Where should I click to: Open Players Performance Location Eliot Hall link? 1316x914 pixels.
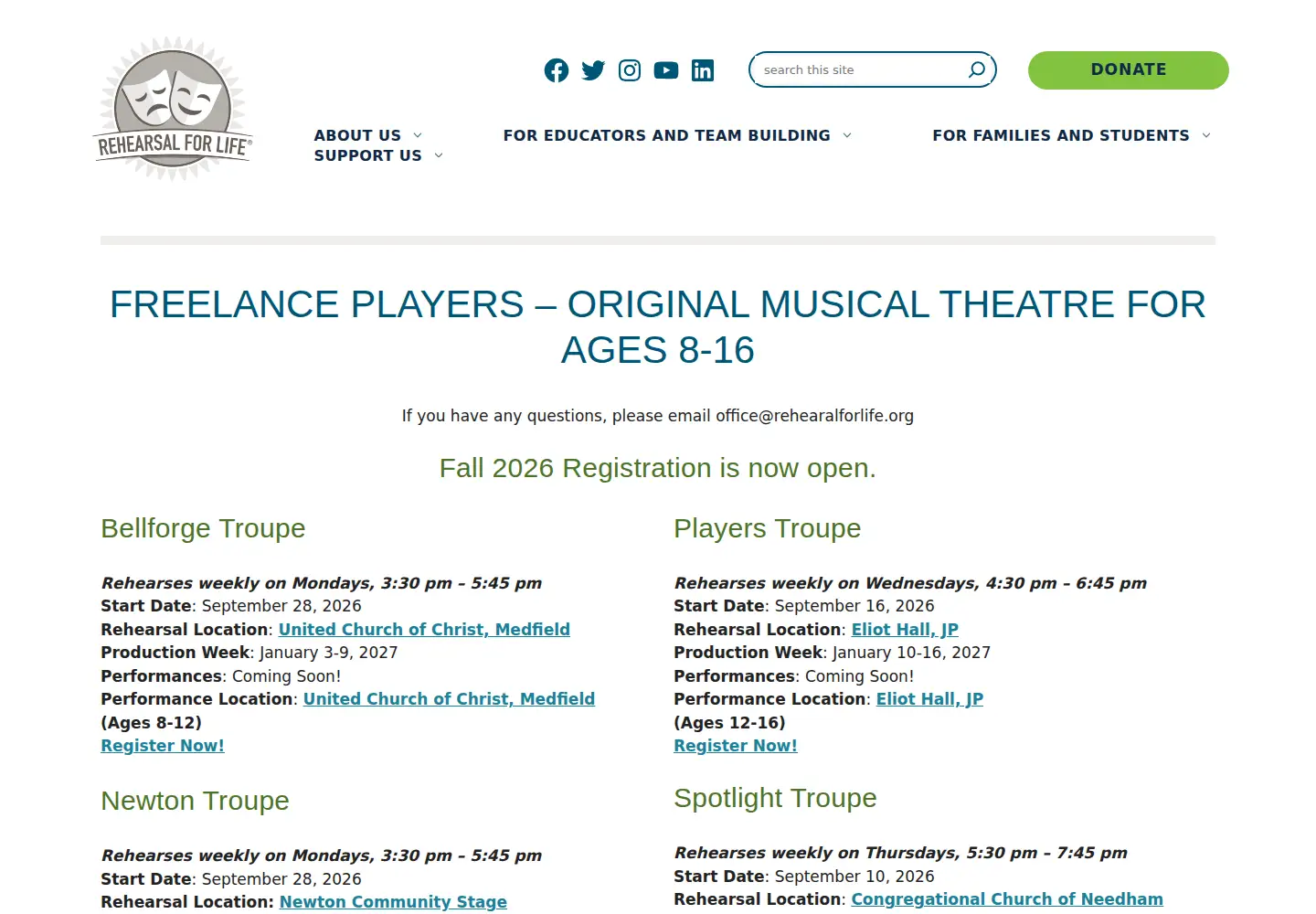(x=929, y=699)
